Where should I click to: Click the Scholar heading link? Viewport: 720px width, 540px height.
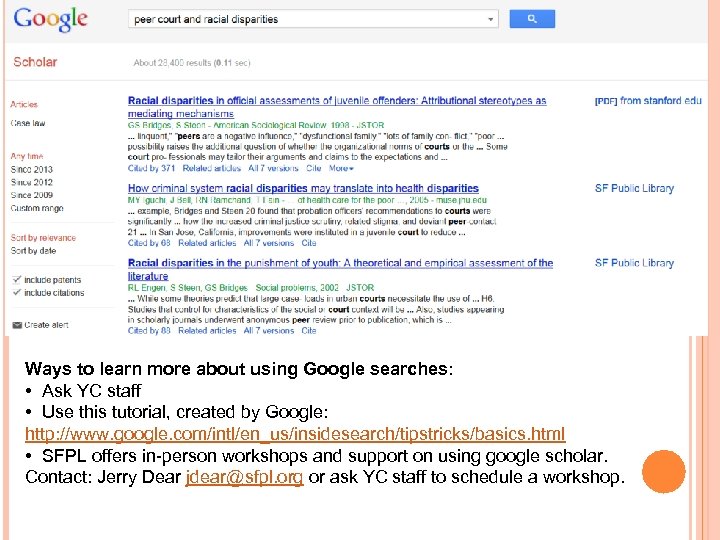tap(35, 62)
